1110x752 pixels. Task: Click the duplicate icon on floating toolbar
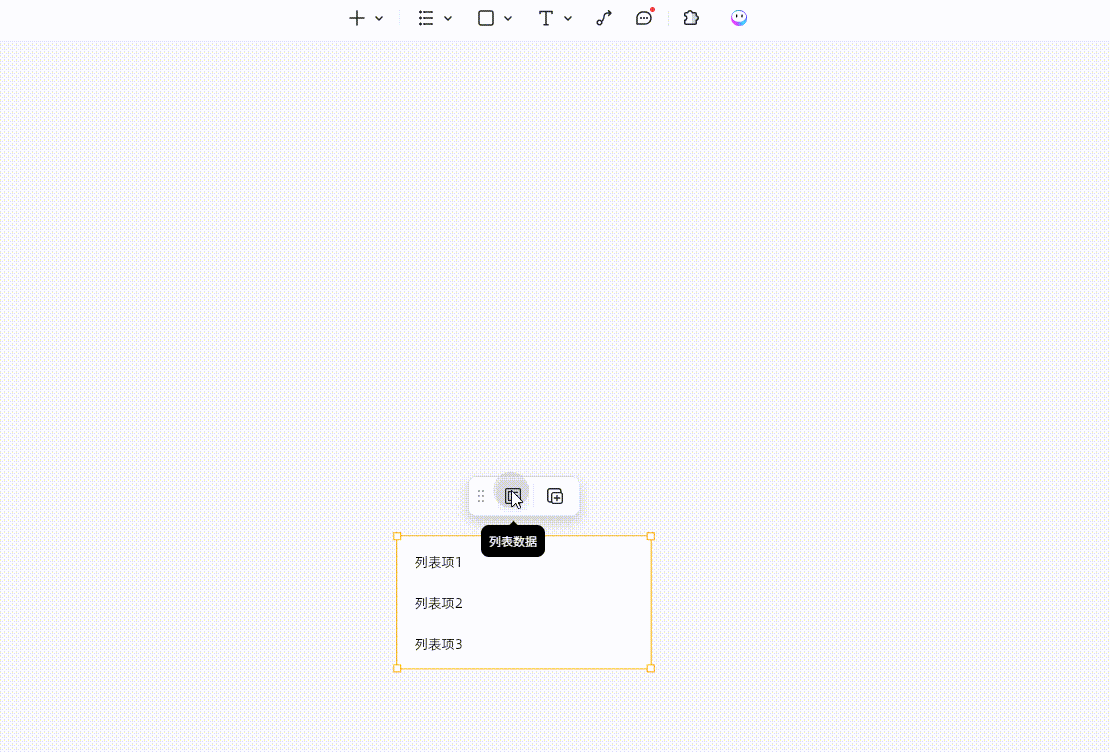555,495
